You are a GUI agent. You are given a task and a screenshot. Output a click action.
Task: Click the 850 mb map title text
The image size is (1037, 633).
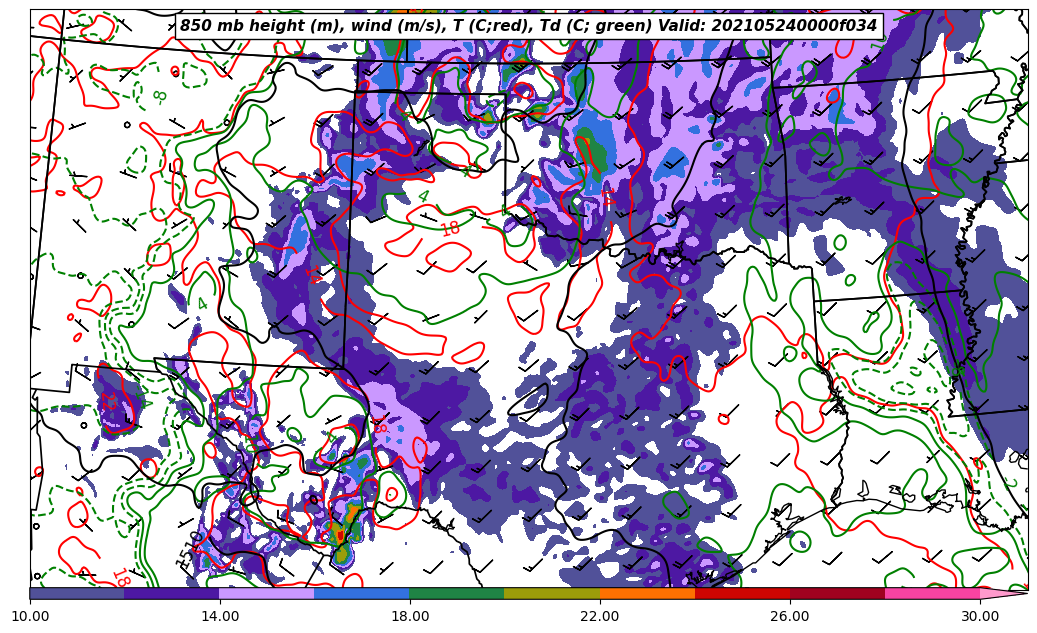tap(528, 26)
